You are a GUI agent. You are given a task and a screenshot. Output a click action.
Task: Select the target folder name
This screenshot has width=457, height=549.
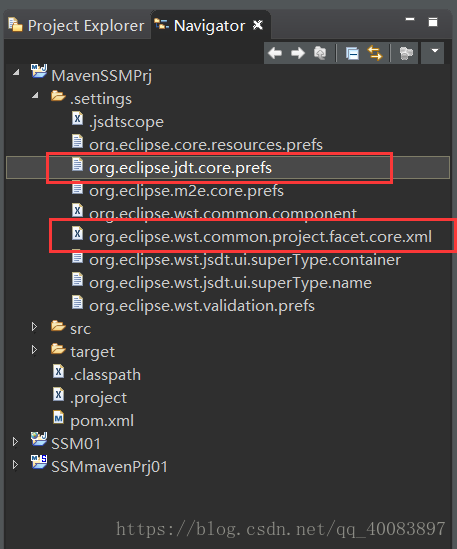tap(92, 352)
